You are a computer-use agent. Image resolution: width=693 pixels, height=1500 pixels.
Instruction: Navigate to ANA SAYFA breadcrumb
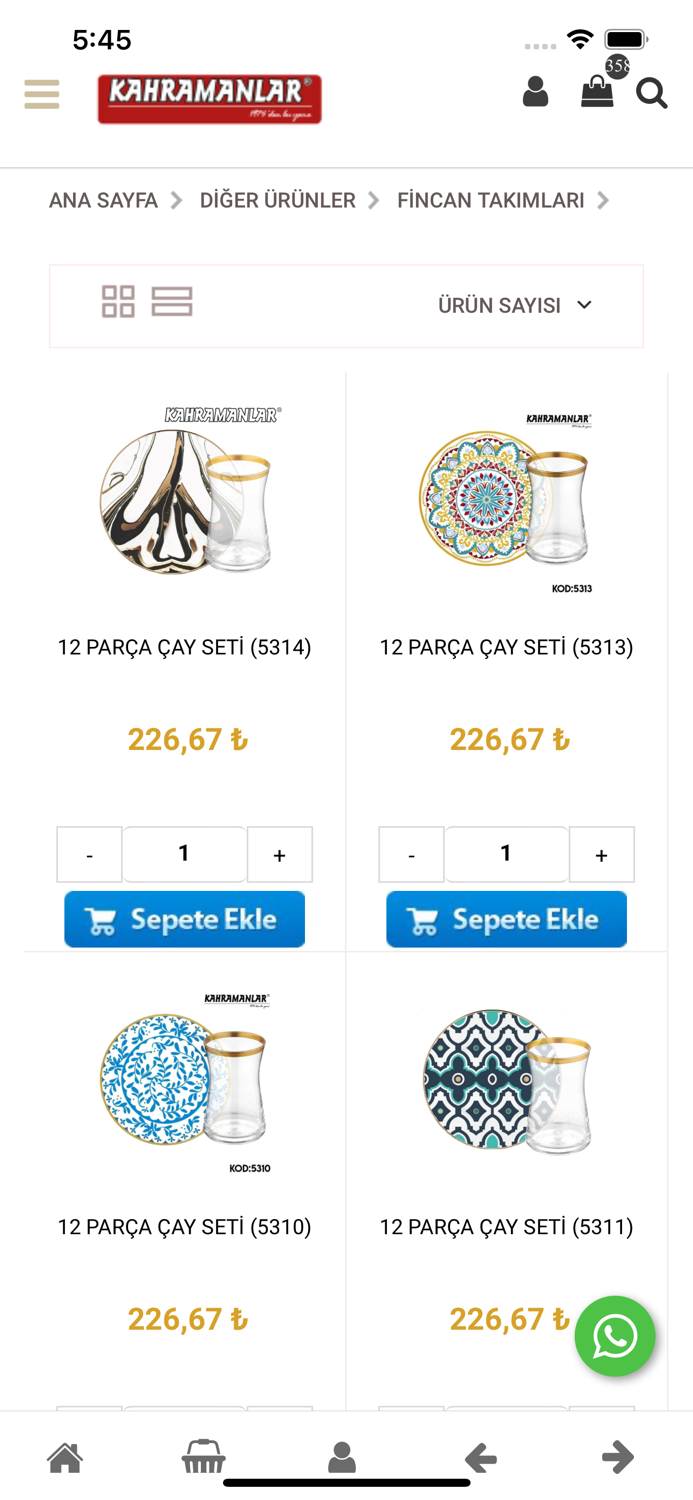tap(103, 200)
